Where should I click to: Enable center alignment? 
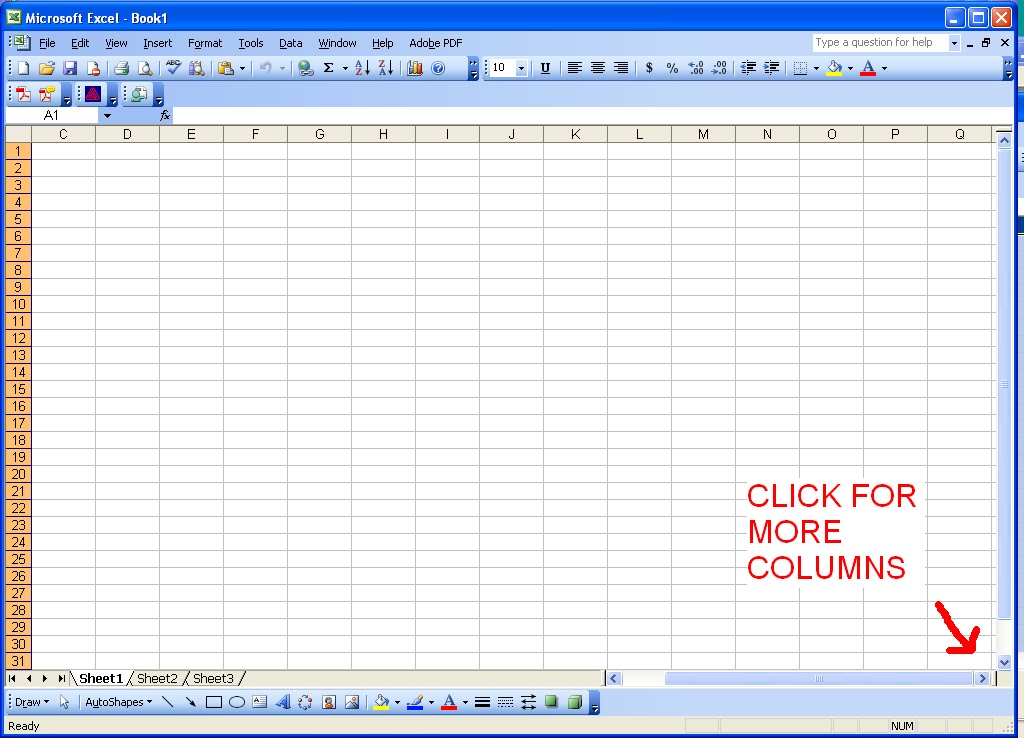tap(598, 68)
